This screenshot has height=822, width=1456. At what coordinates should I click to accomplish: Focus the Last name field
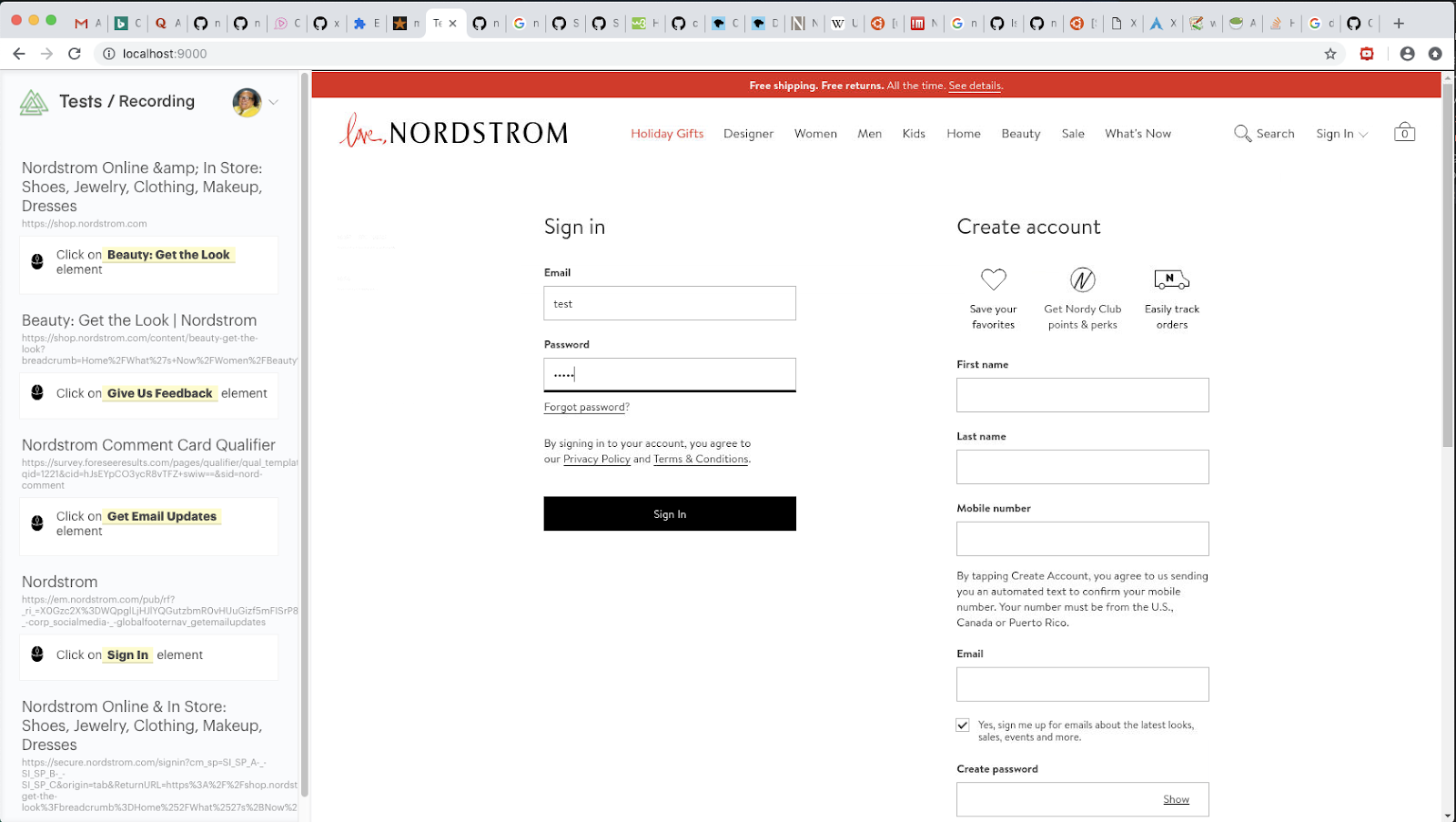(x=1083, y=467)
